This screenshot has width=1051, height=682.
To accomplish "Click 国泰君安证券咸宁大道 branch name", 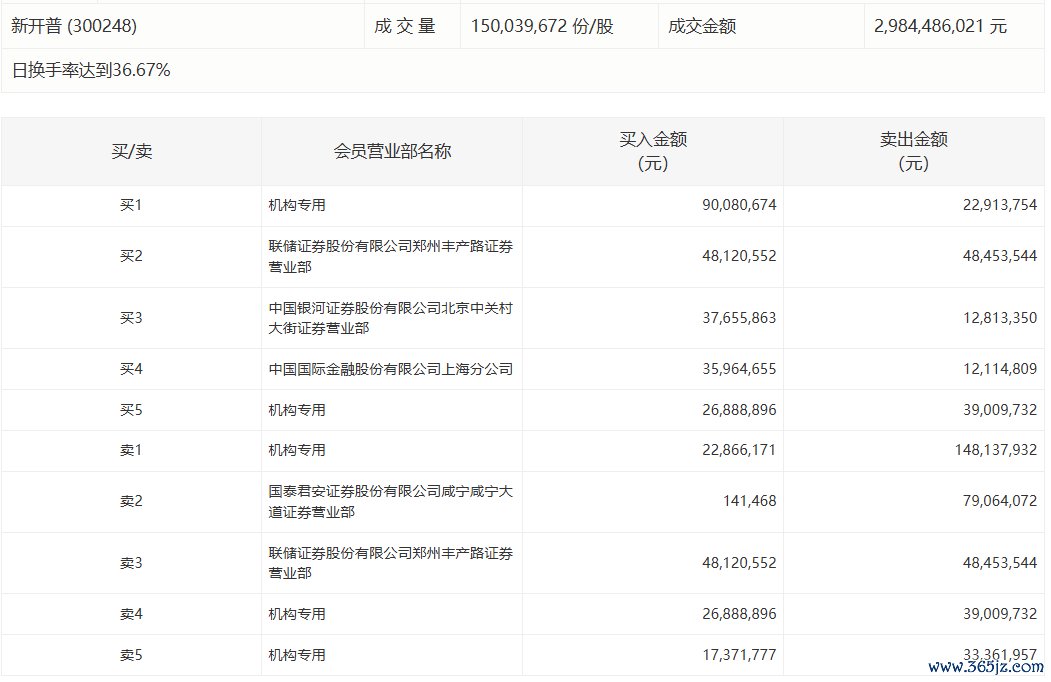I will point(390,501).
